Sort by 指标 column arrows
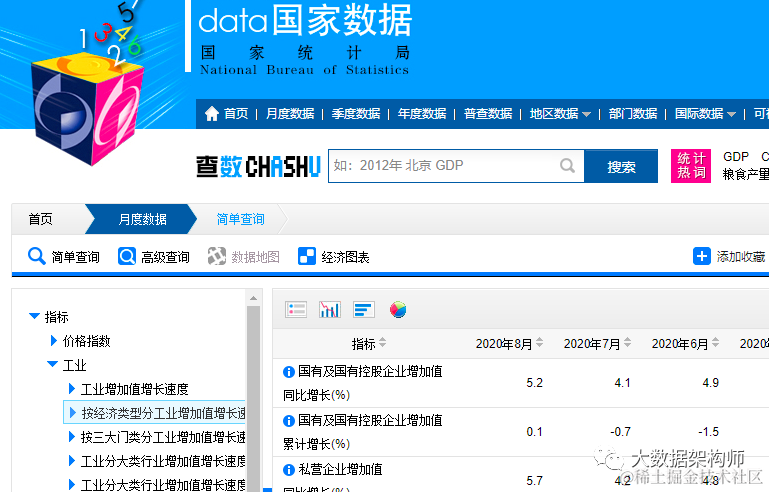Image resolution: width=769 pixels, height=492 pixels. coord(383,343)
